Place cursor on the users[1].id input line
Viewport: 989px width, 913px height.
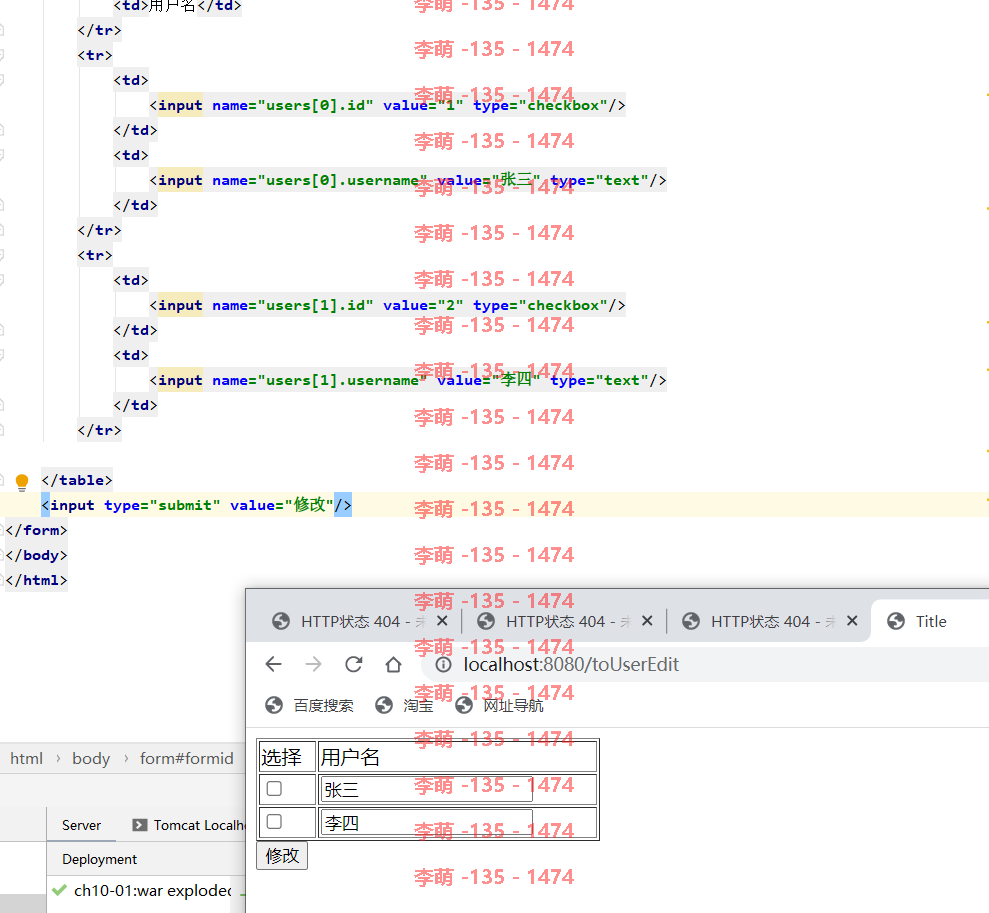click(x=387, y=305)
